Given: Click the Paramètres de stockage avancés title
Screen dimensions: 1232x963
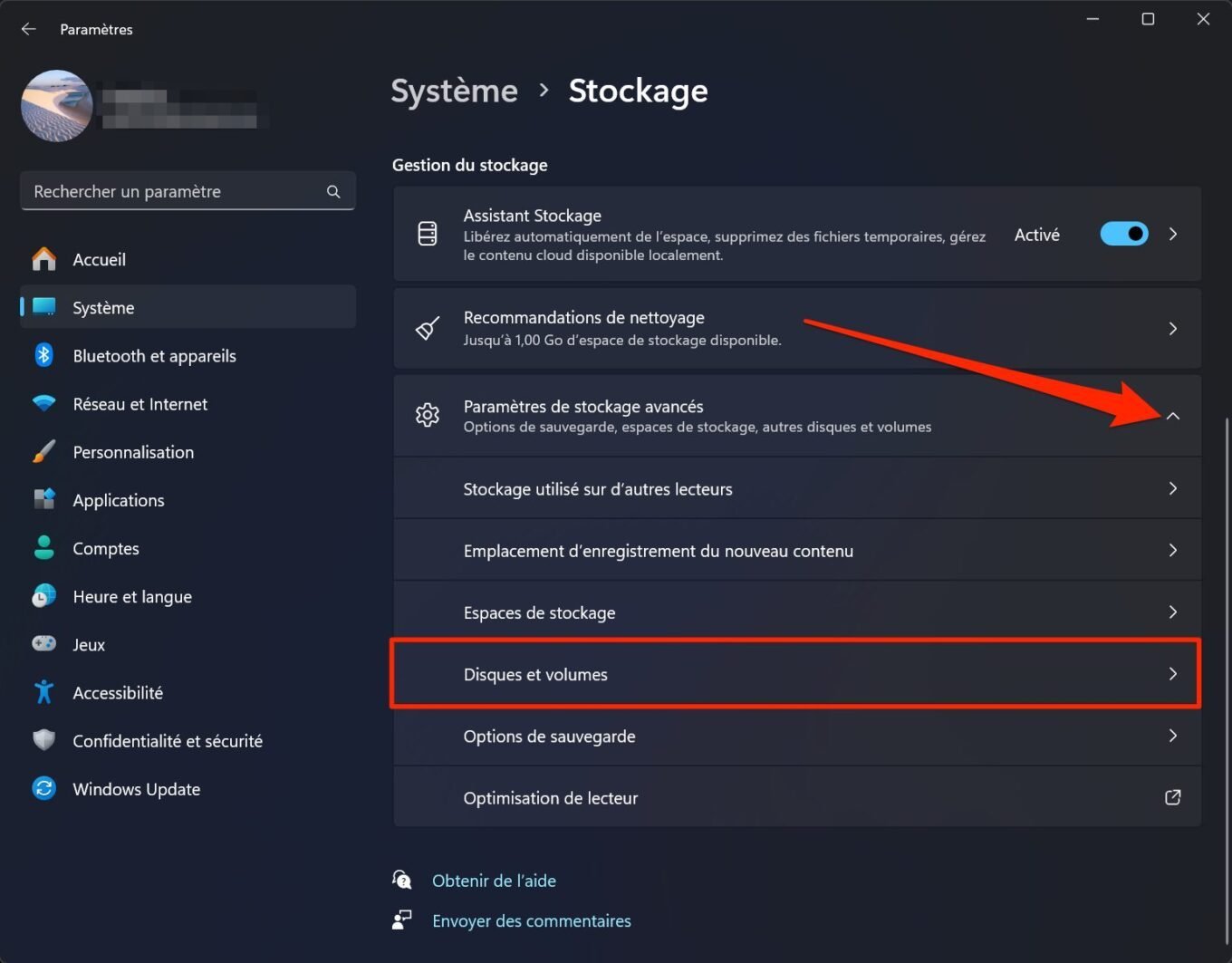Looking at the screenshot, I should pyautogui.click(x=583, y=407).
